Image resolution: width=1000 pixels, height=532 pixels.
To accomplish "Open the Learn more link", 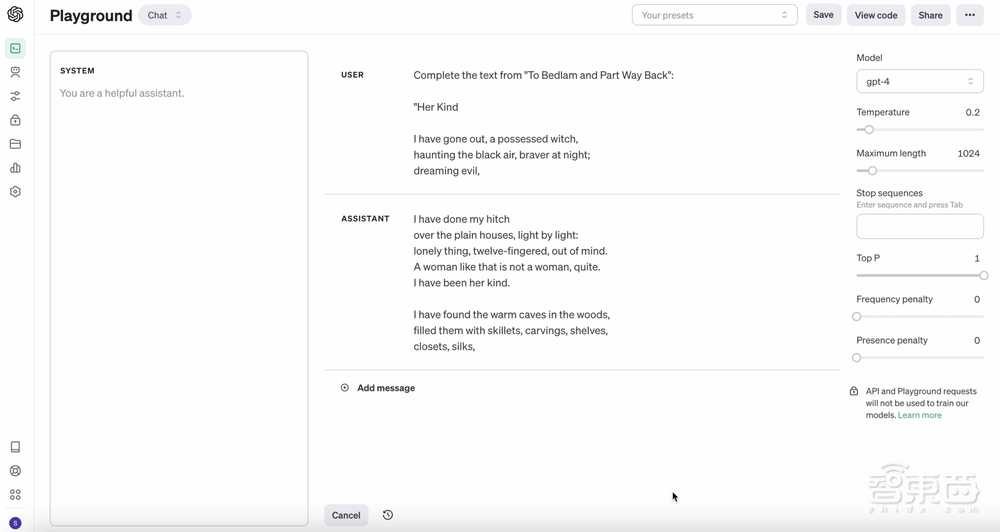I will click(919, 415).
